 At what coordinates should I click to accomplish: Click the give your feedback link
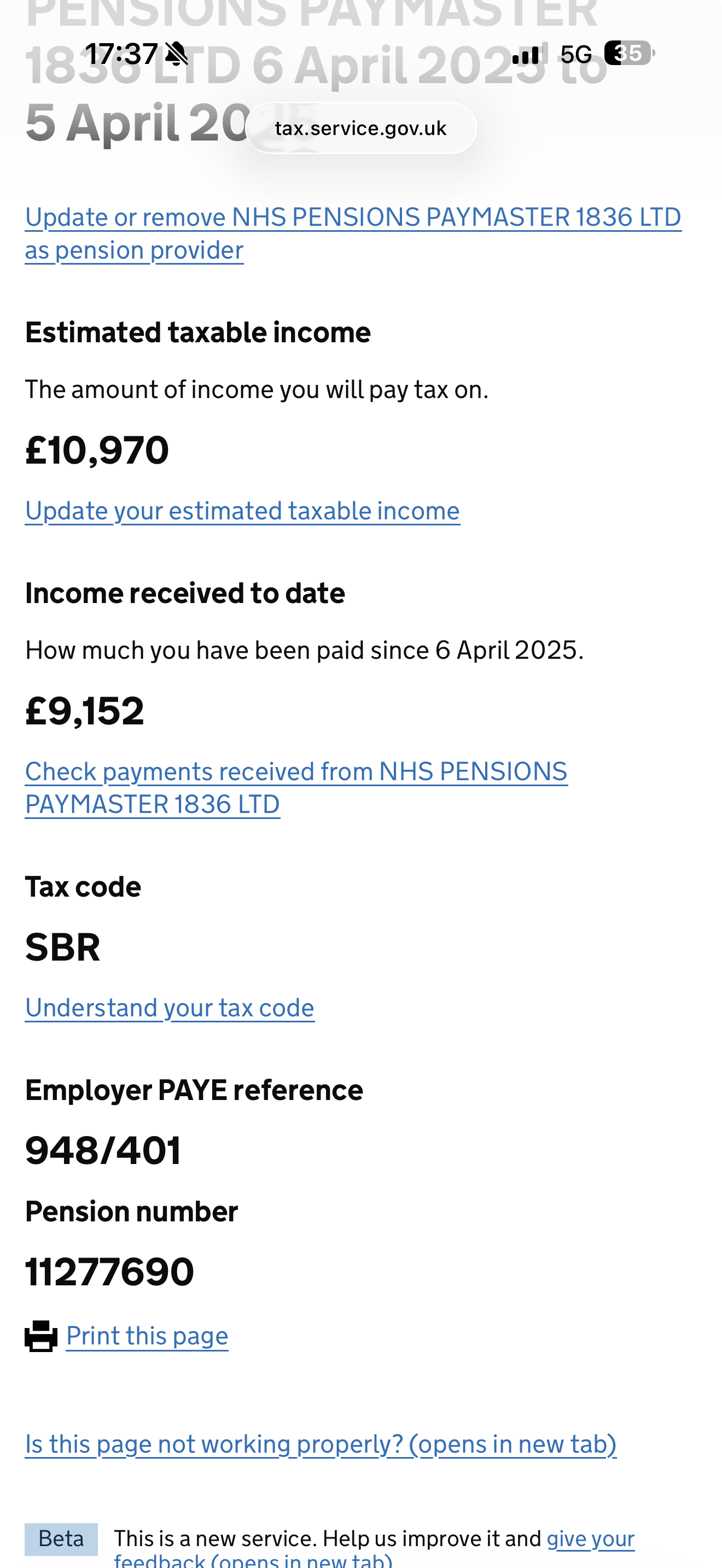pos(590,1539)
